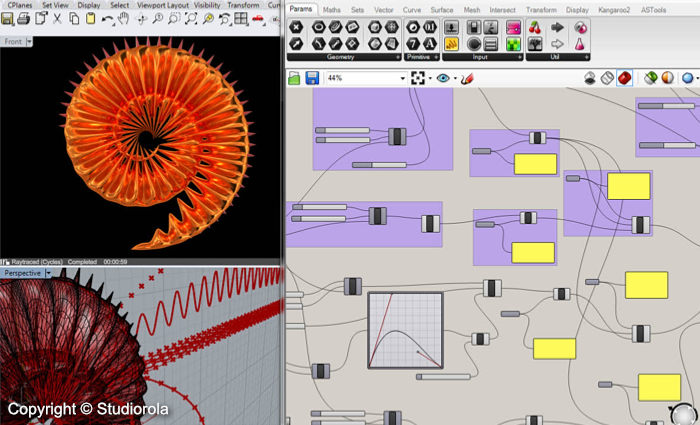The width and height of the screenshot is (700, 425).
Task: Click the red car icon
Action: 258,19
